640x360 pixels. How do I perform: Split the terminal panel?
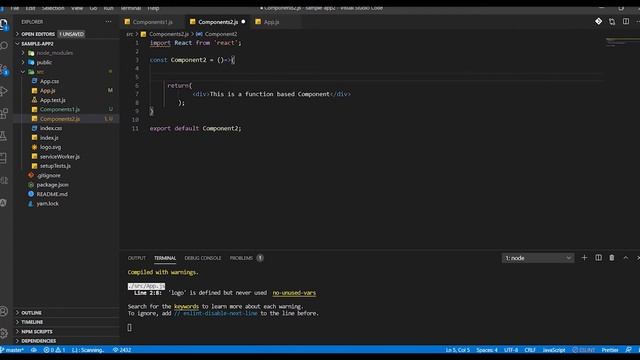598,258
